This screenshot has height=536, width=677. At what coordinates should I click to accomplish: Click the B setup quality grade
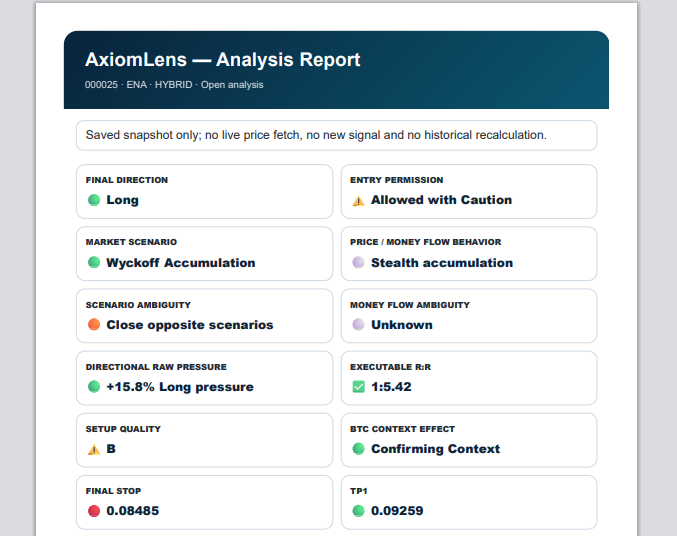[x=111, y=449]
